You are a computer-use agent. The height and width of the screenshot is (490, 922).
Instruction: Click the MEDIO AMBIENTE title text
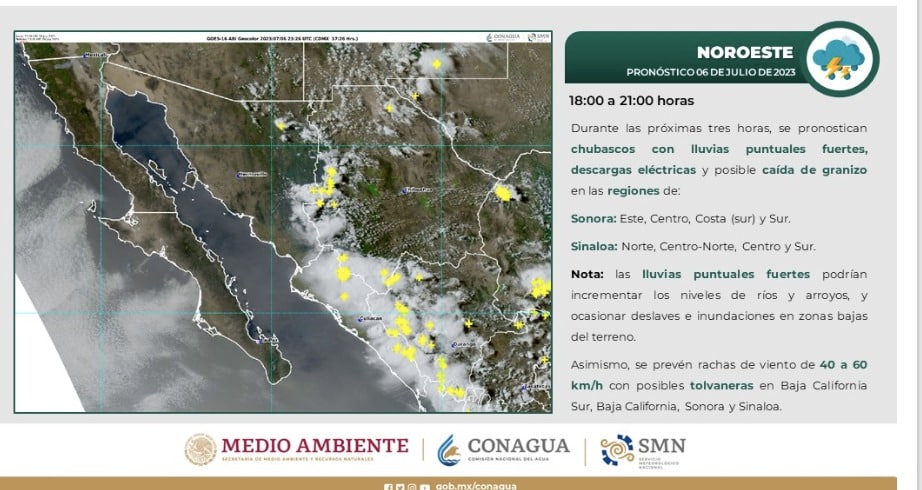coord(315,445)
